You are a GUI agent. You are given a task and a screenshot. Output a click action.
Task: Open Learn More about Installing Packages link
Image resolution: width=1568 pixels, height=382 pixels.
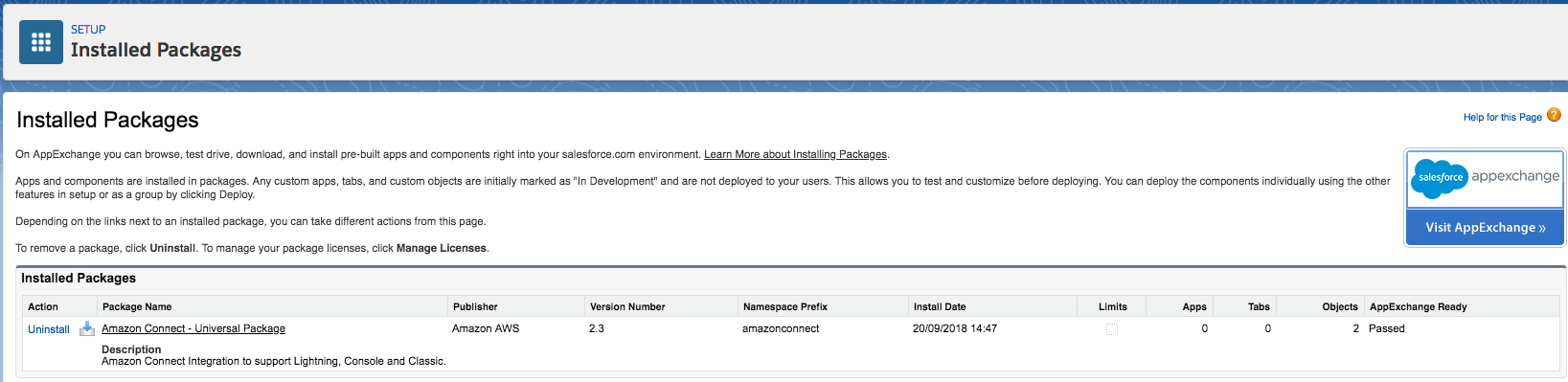tap(795, 154)
